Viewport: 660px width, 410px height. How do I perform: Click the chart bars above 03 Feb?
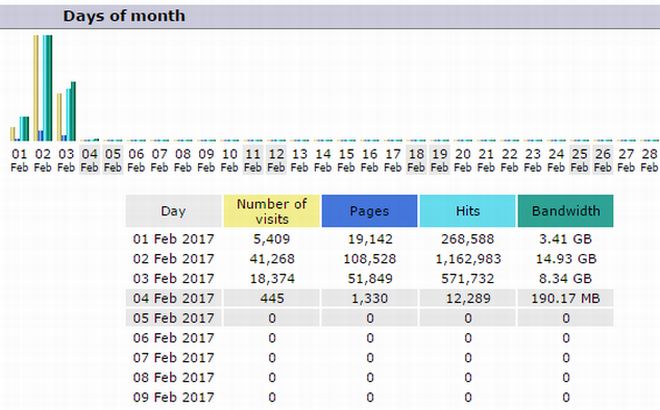coord(66,113)
